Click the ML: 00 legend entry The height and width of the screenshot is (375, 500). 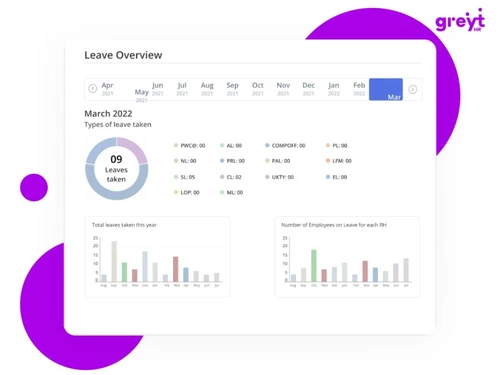point(231,192)
